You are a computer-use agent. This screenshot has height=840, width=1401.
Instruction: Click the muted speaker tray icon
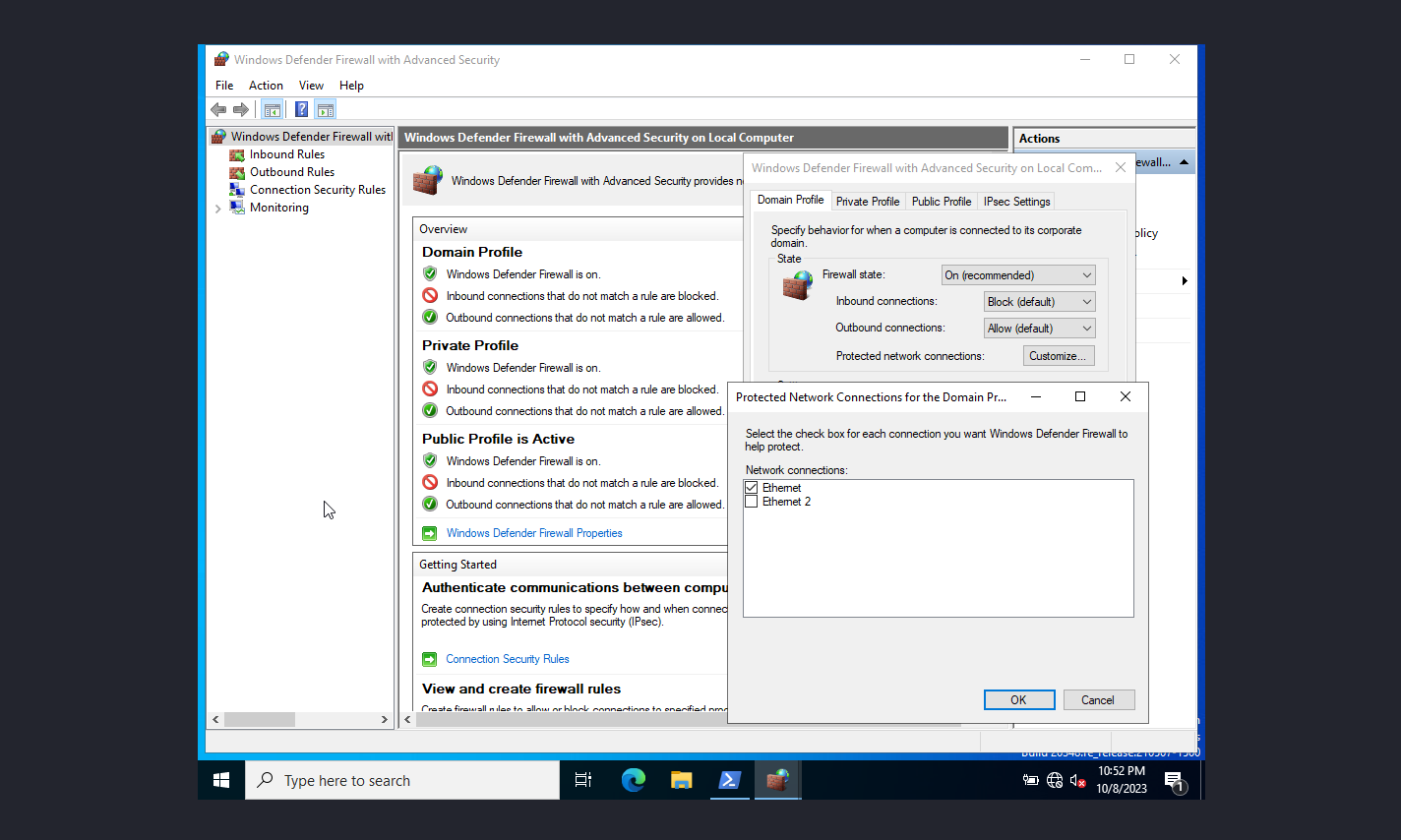(x=1078, y=781)
